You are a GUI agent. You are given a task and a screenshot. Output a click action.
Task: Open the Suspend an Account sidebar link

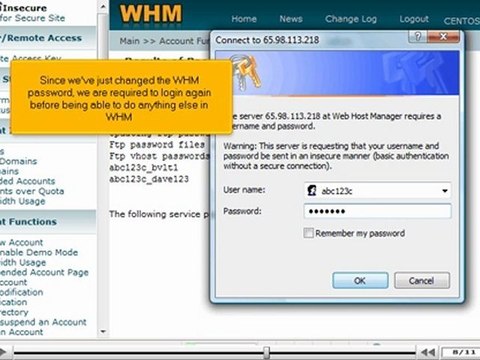point(43,322)
